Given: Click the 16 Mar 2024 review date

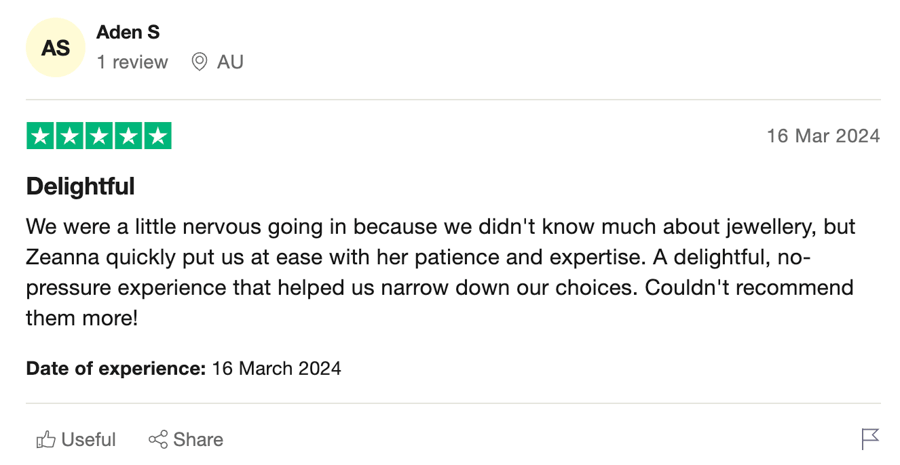Looking at the screenshot, I should 823,136.
